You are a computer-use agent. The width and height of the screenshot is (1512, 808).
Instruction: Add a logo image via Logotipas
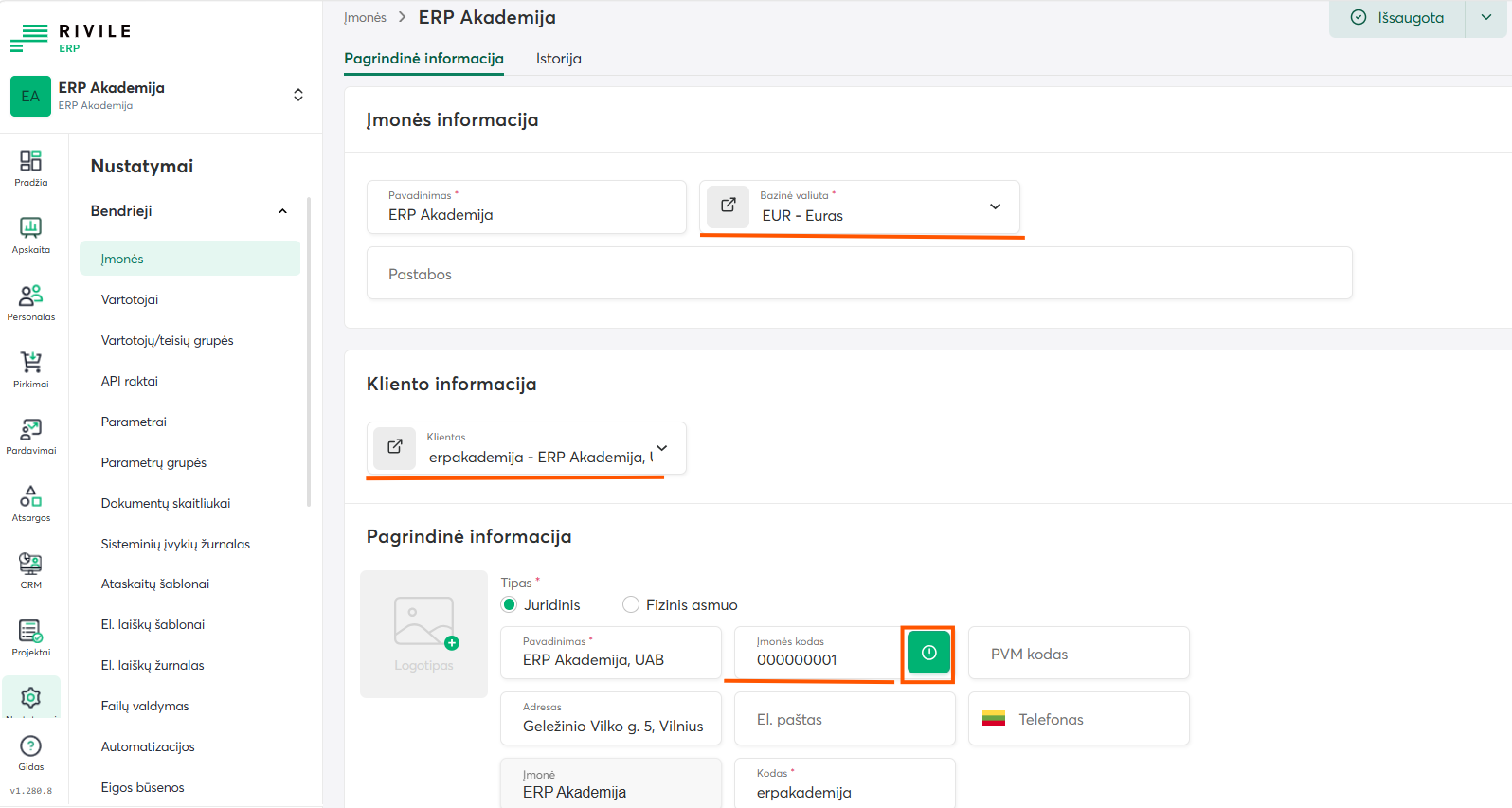(423, 634)
